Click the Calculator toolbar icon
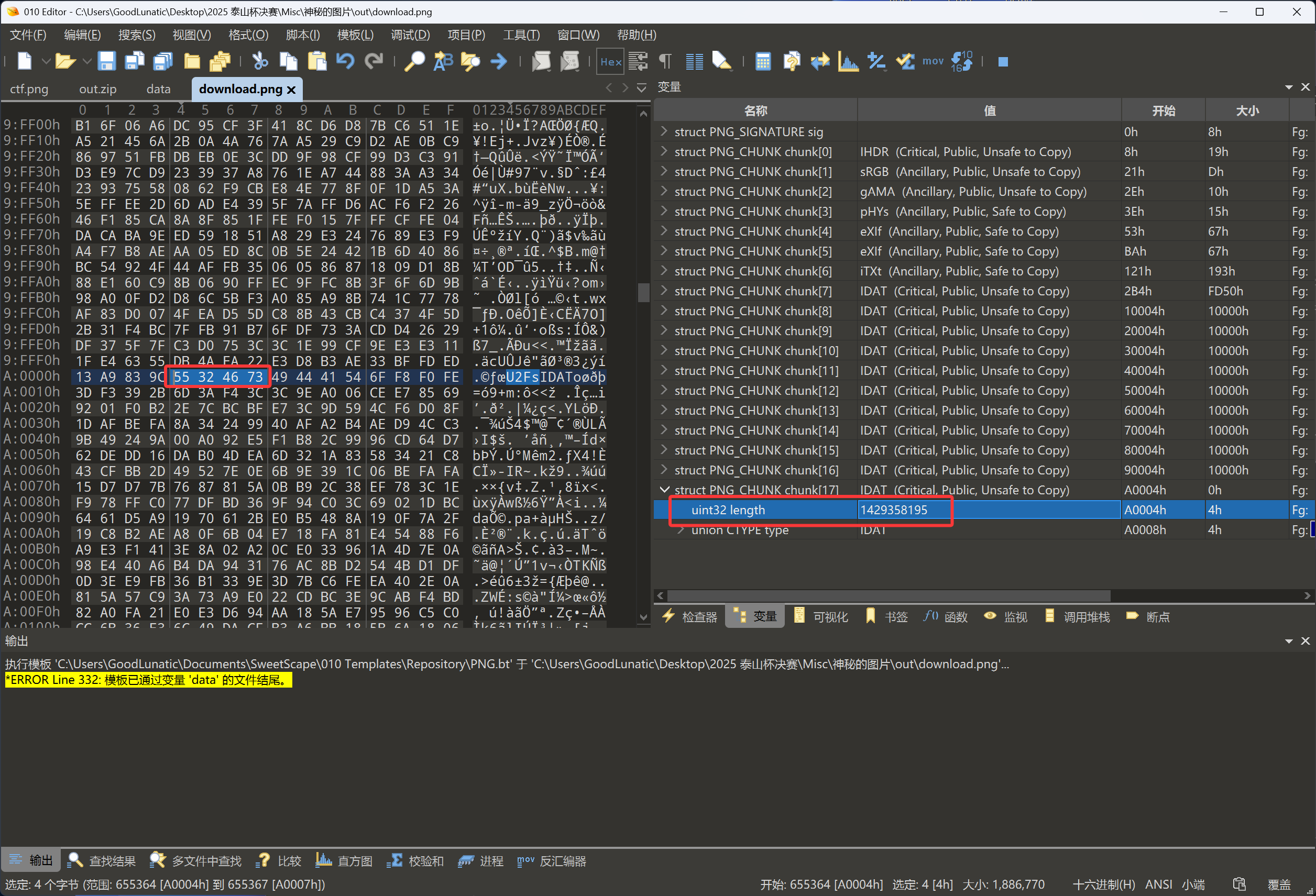The height and width of the screenshot is (896, 1316). [763, 61]
